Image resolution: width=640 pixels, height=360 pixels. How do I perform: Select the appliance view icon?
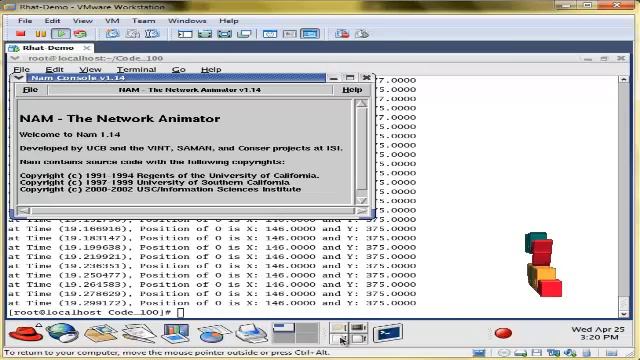pos(289,34)
